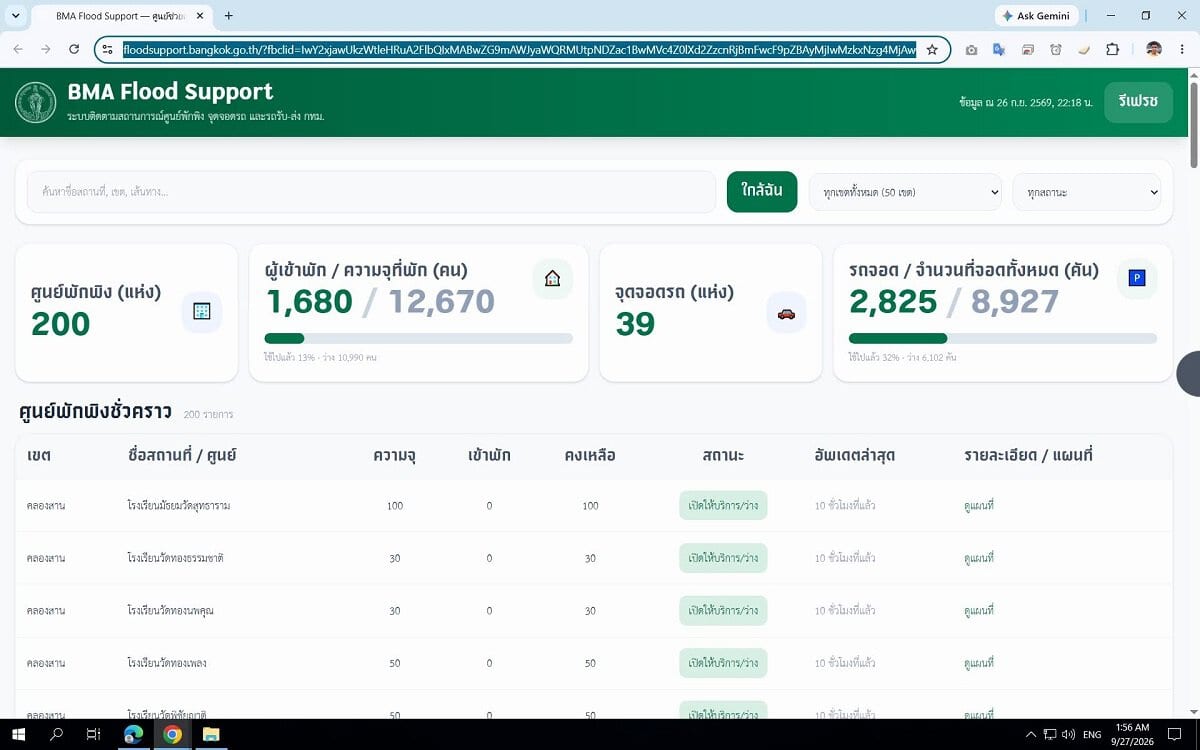Click the green รีเฟรช refresh button
The image size is (1200, 750).
point(1138,102)
